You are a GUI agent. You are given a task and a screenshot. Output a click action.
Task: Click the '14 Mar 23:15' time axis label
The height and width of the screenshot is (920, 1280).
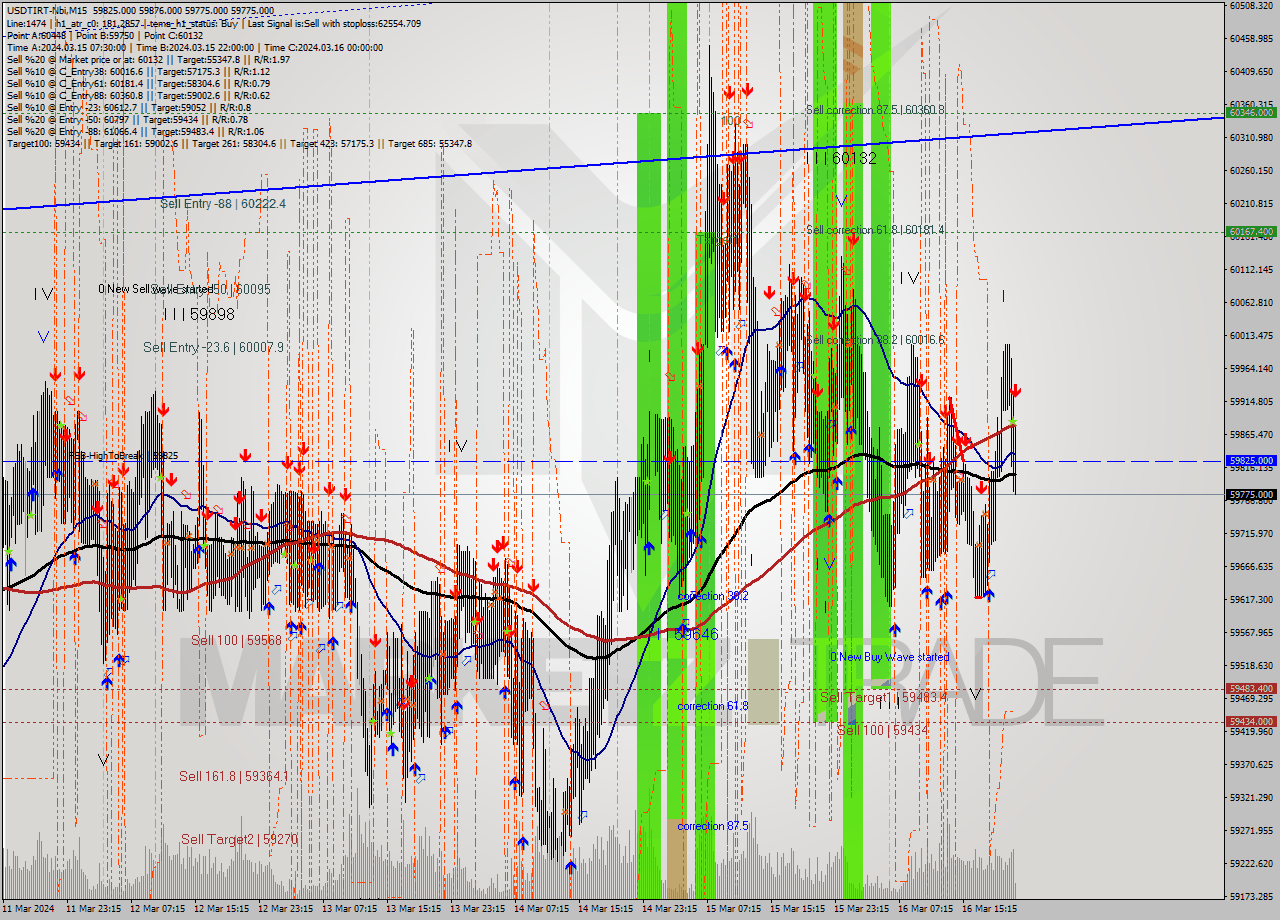click(669, 909)
